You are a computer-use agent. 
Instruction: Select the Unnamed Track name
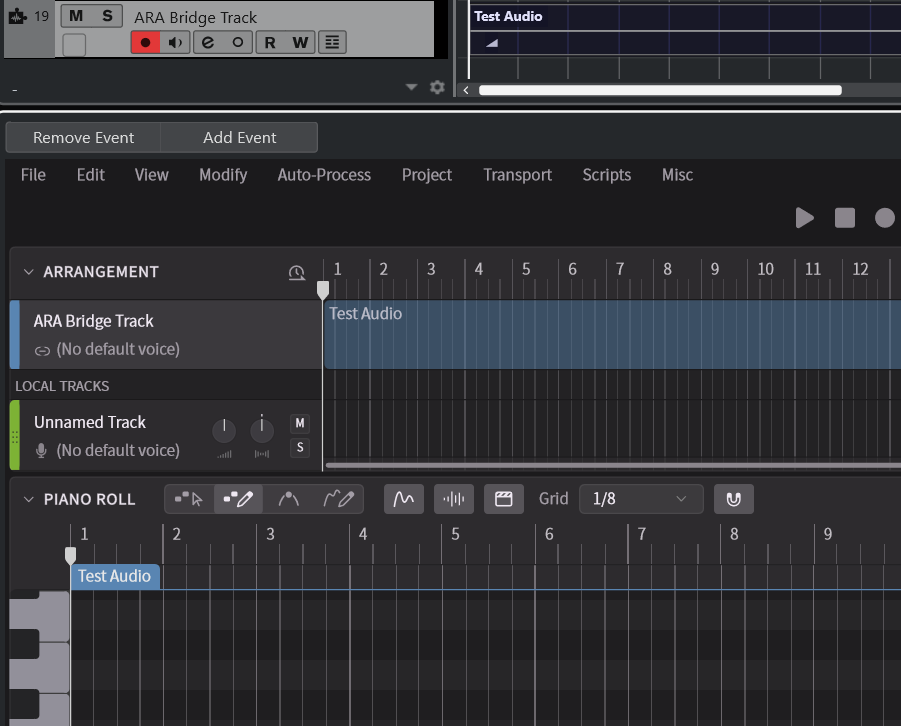90,422
